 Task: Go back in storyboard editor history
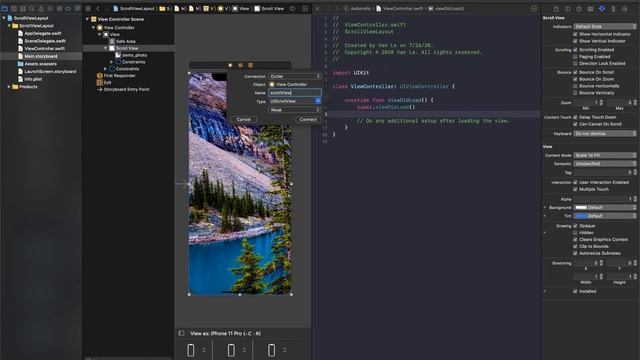98,8
